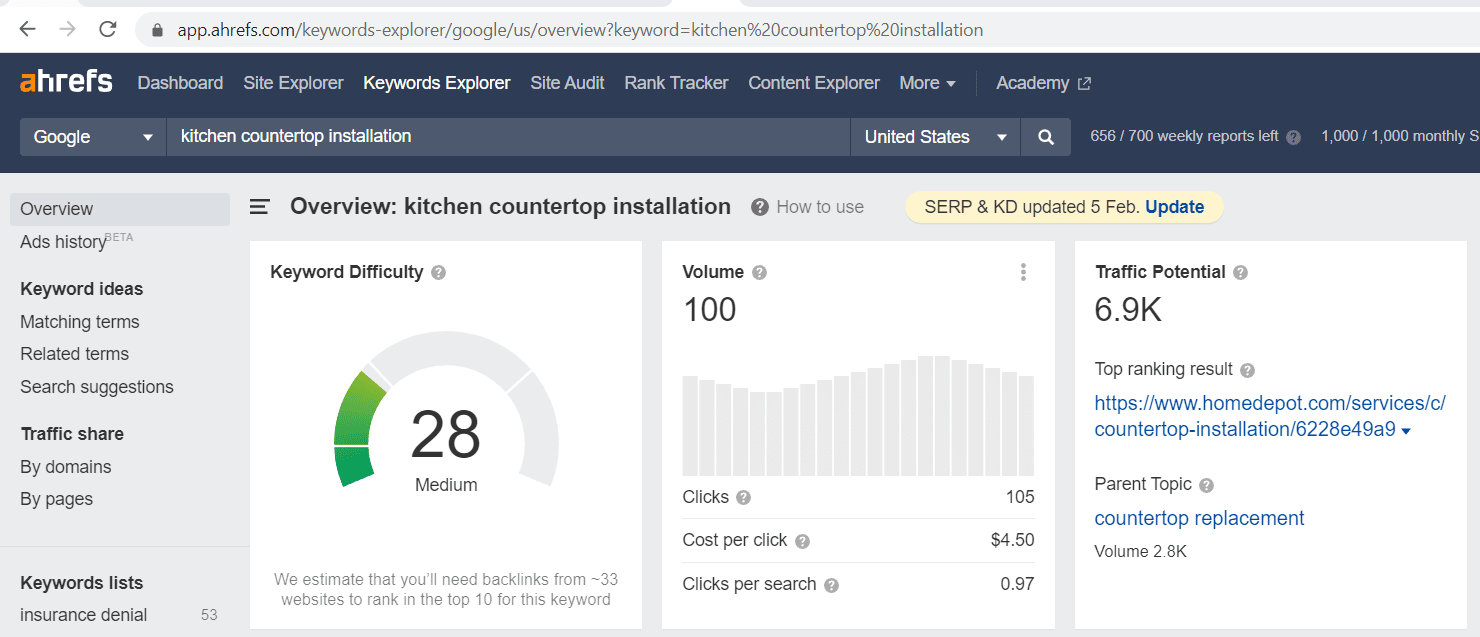Click the help icon beside weekly reports left
This screenshot has height=637, width=1480.
1293,137
